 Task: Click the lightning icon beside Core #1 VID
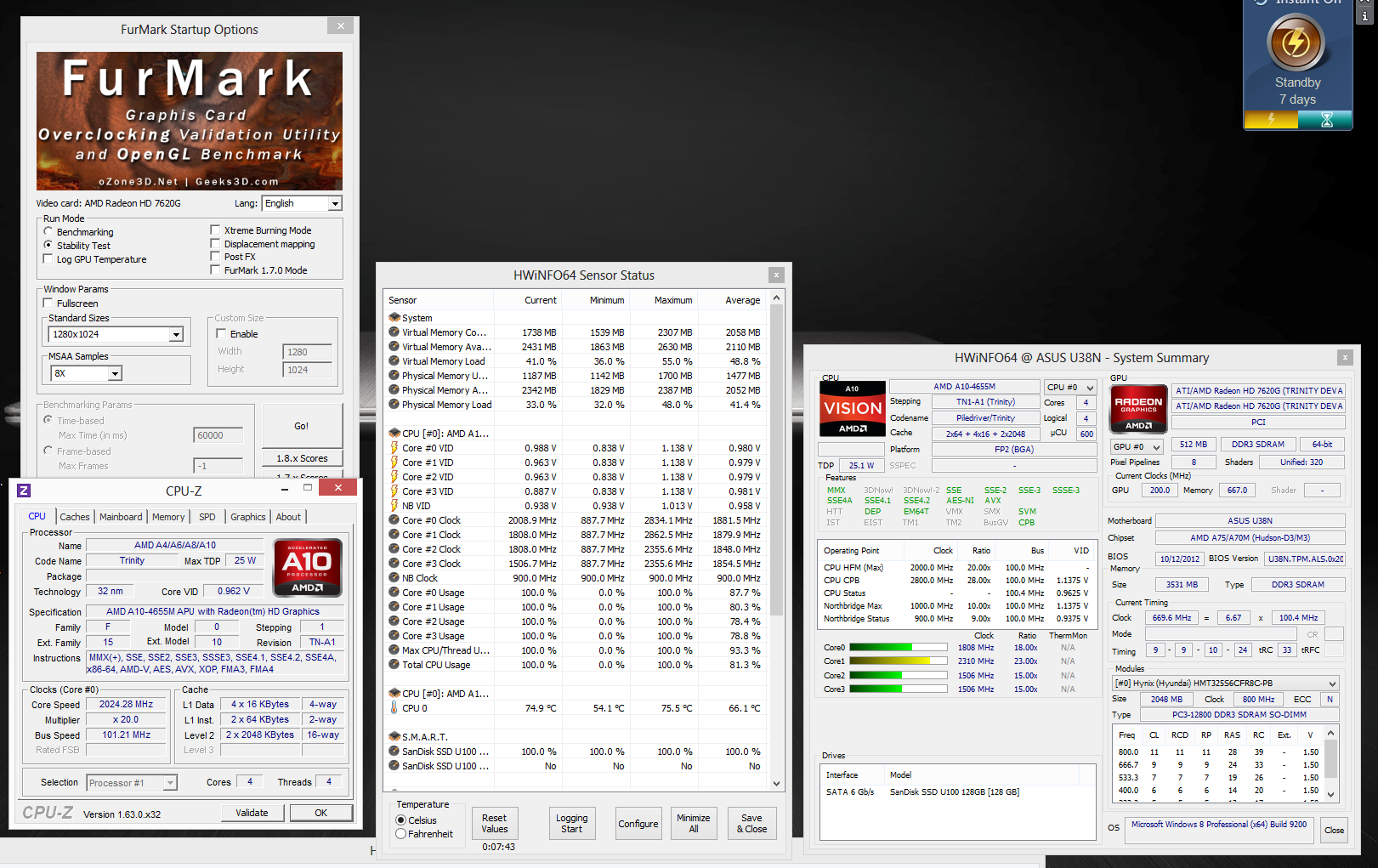(394, 462)
